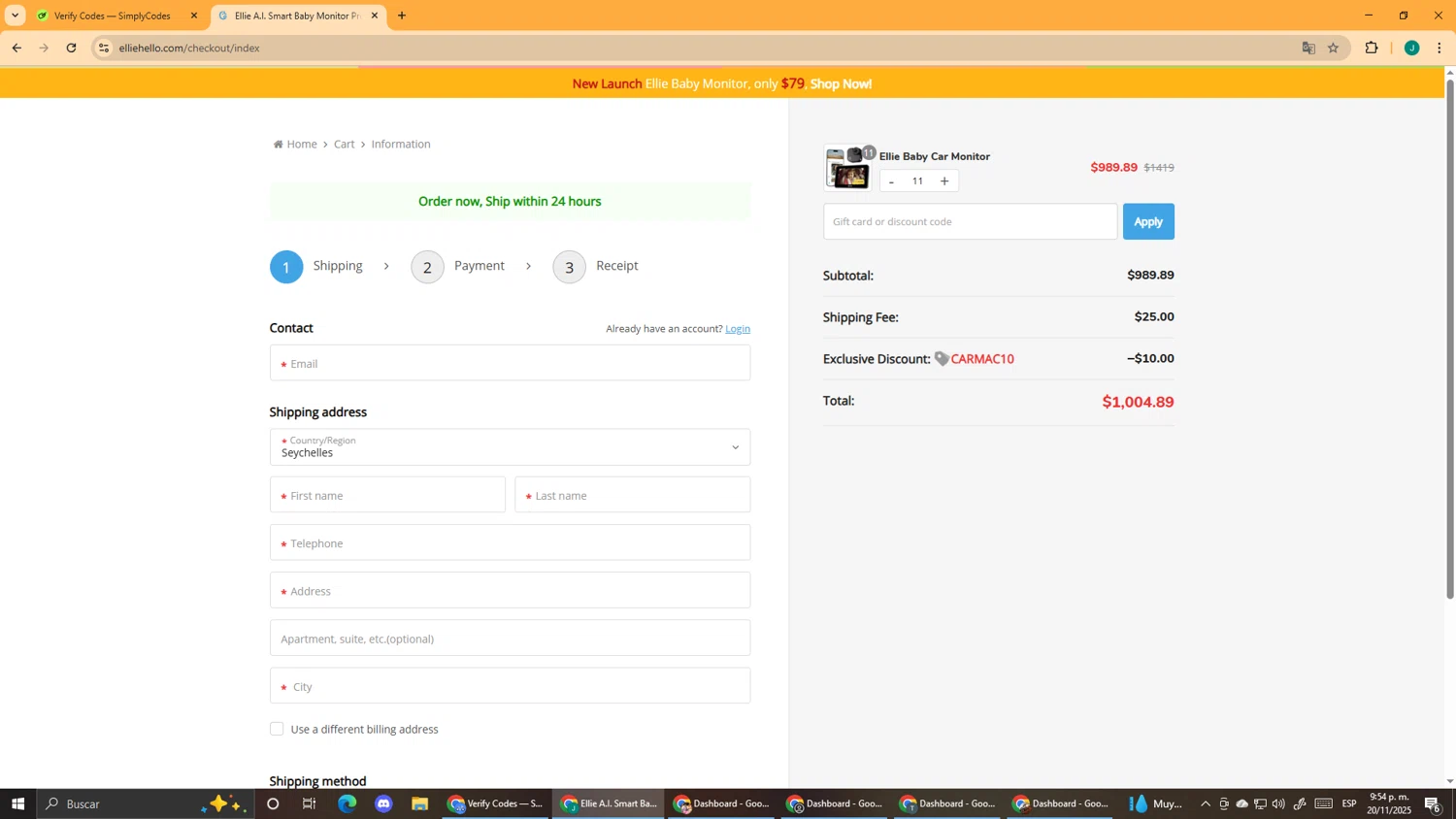Open the tab search dropdown
Viewport: 1456px width, 819px height.
pos(15,16)
